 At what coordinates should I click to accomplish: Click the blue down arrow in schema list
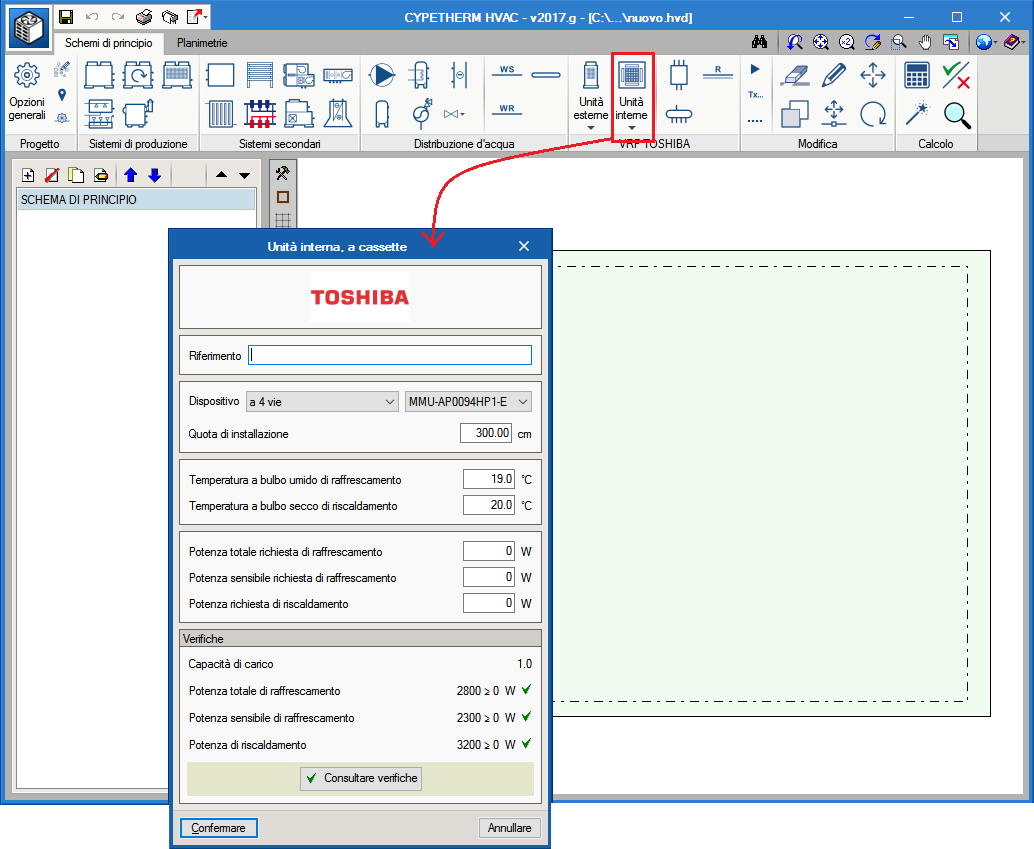click(x=154, y=175)
